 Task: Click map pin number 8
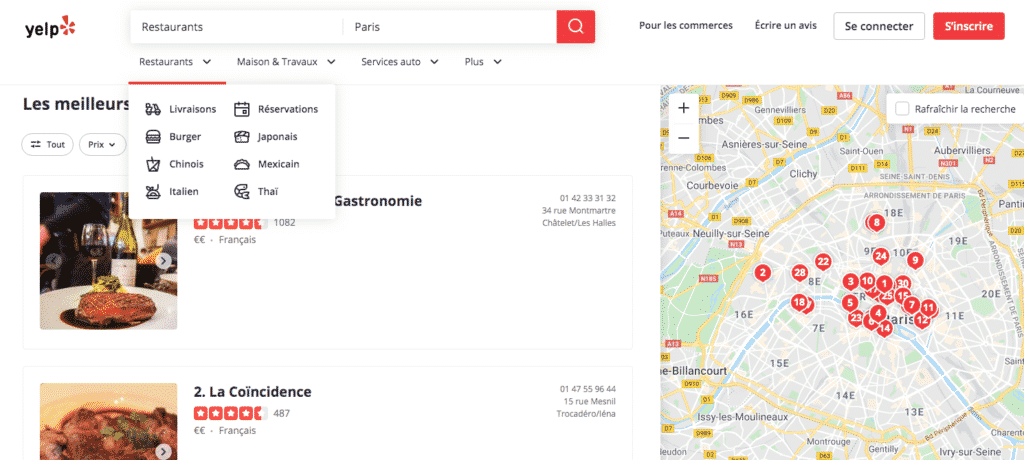(x=876, y=223)
